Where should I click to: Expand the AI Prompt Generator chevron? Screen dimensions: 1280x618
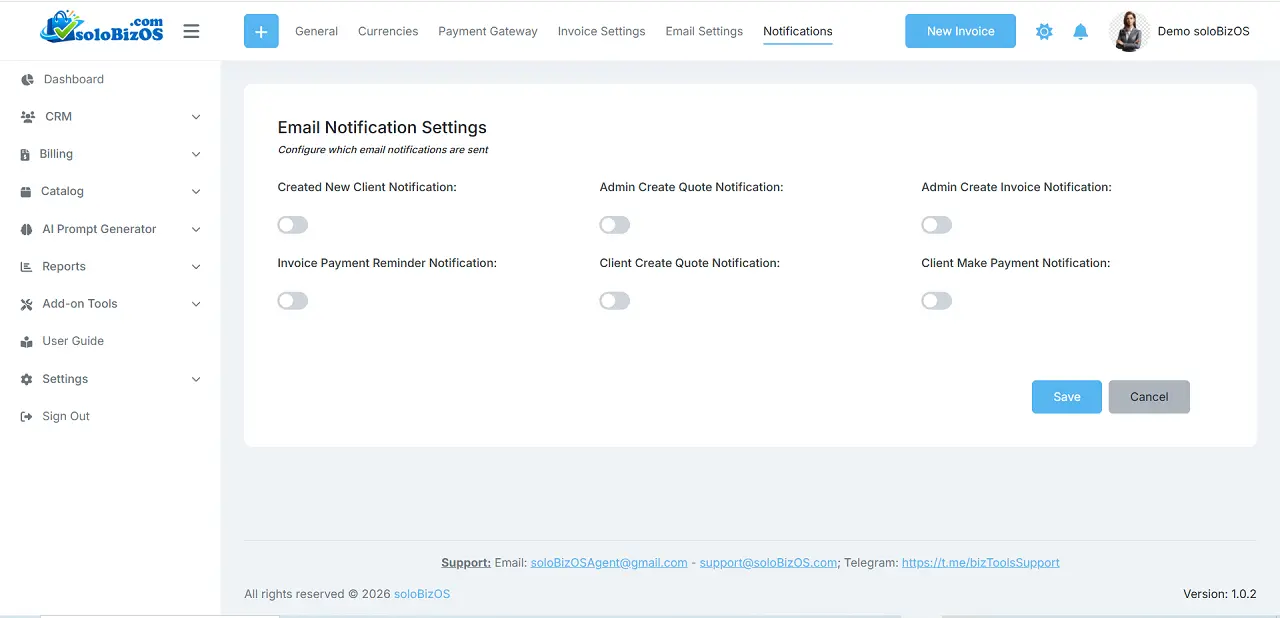pyautogui.click(x=196, y=229)
